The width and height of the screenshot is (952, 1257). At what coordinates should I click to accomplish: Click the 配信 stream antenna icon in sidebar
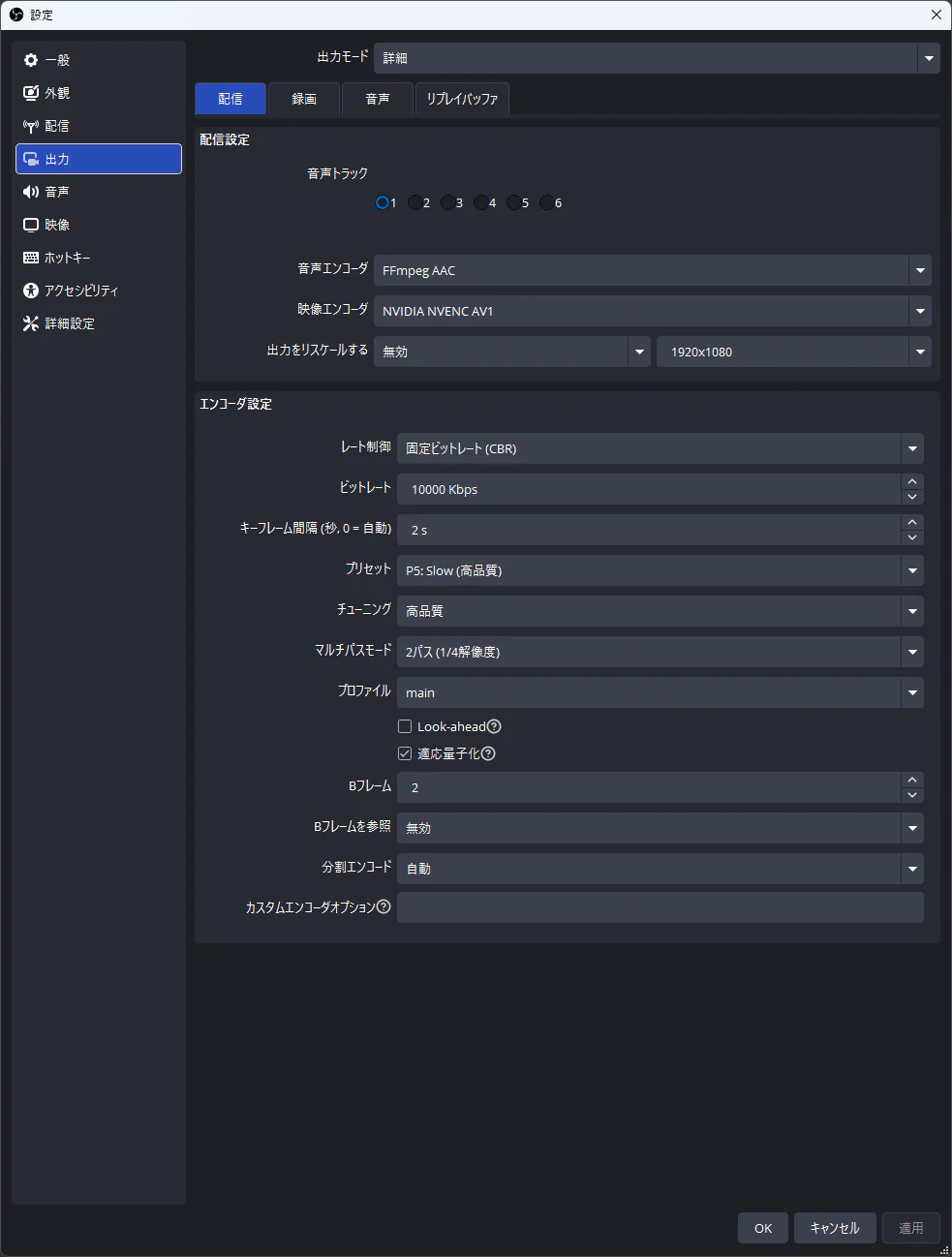31,126
